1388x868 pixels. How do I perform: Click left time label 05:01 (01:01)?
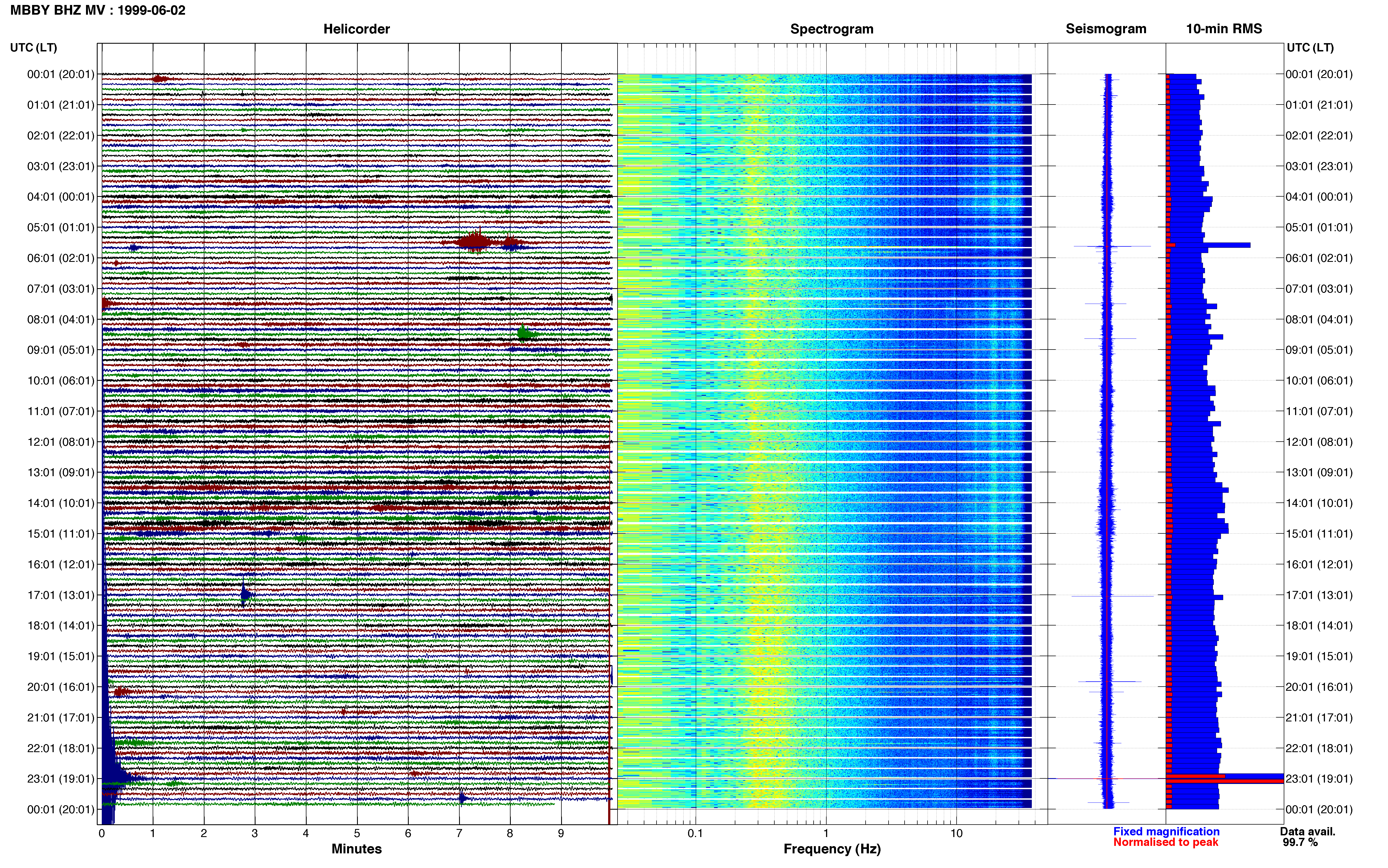[61, 227]
